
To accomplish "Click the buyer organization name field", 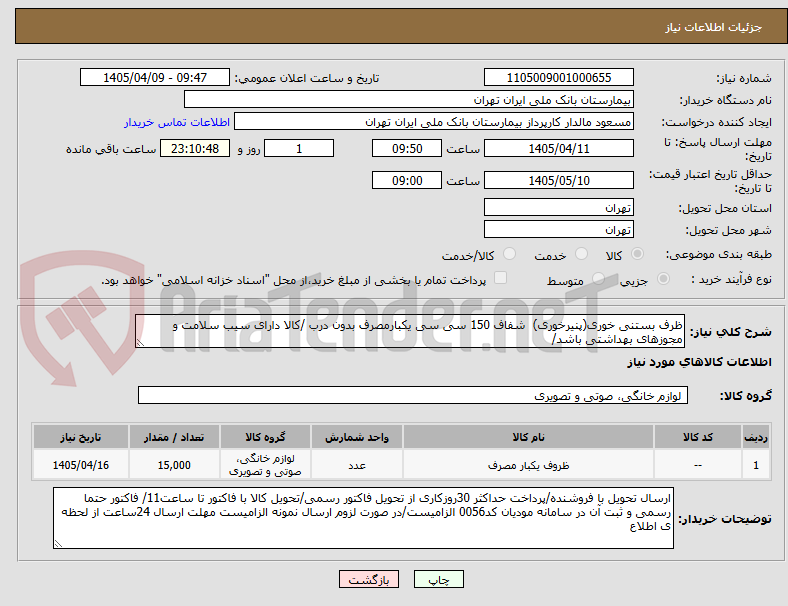I will point(409,99).
